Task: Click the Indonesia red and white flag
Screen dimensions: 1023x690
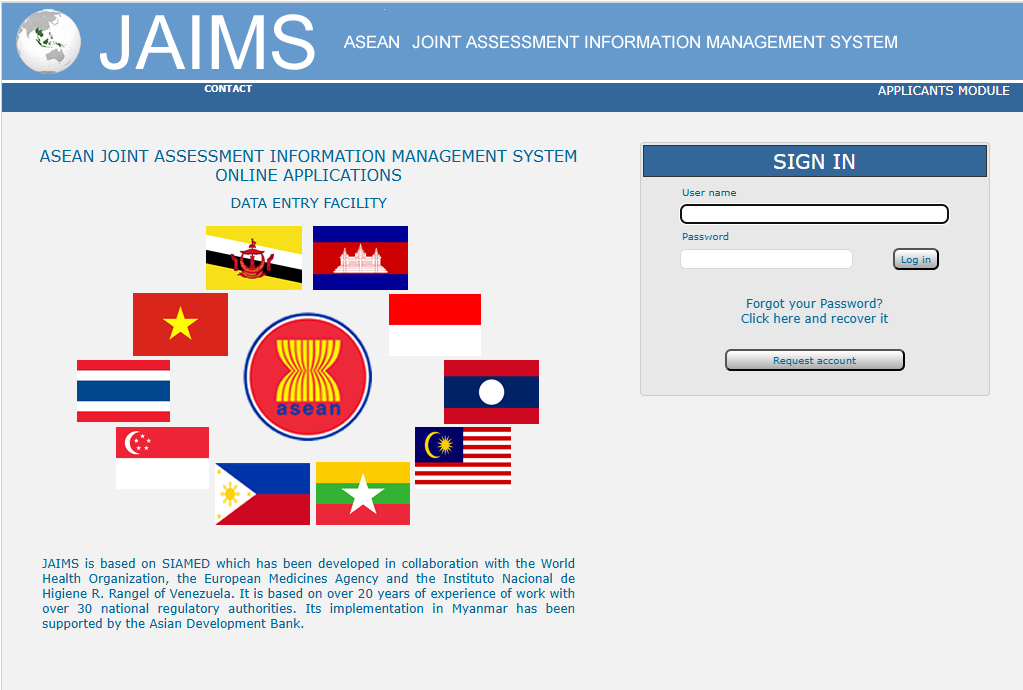Action: click(x=435, y=325)
